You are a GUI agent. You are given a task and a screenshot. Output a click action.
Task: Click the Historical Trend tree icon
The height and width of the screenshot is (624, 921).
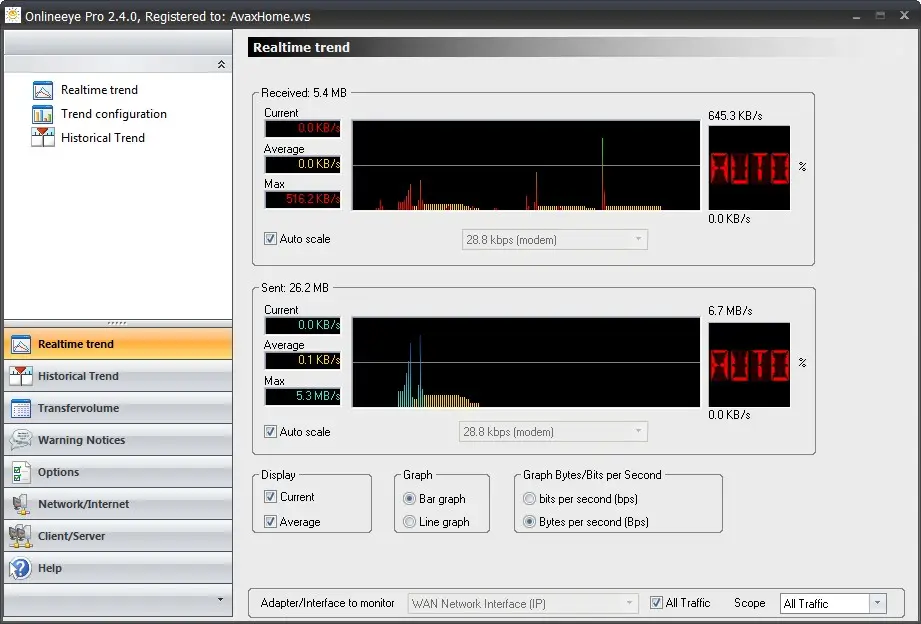(x=43, y=137)
